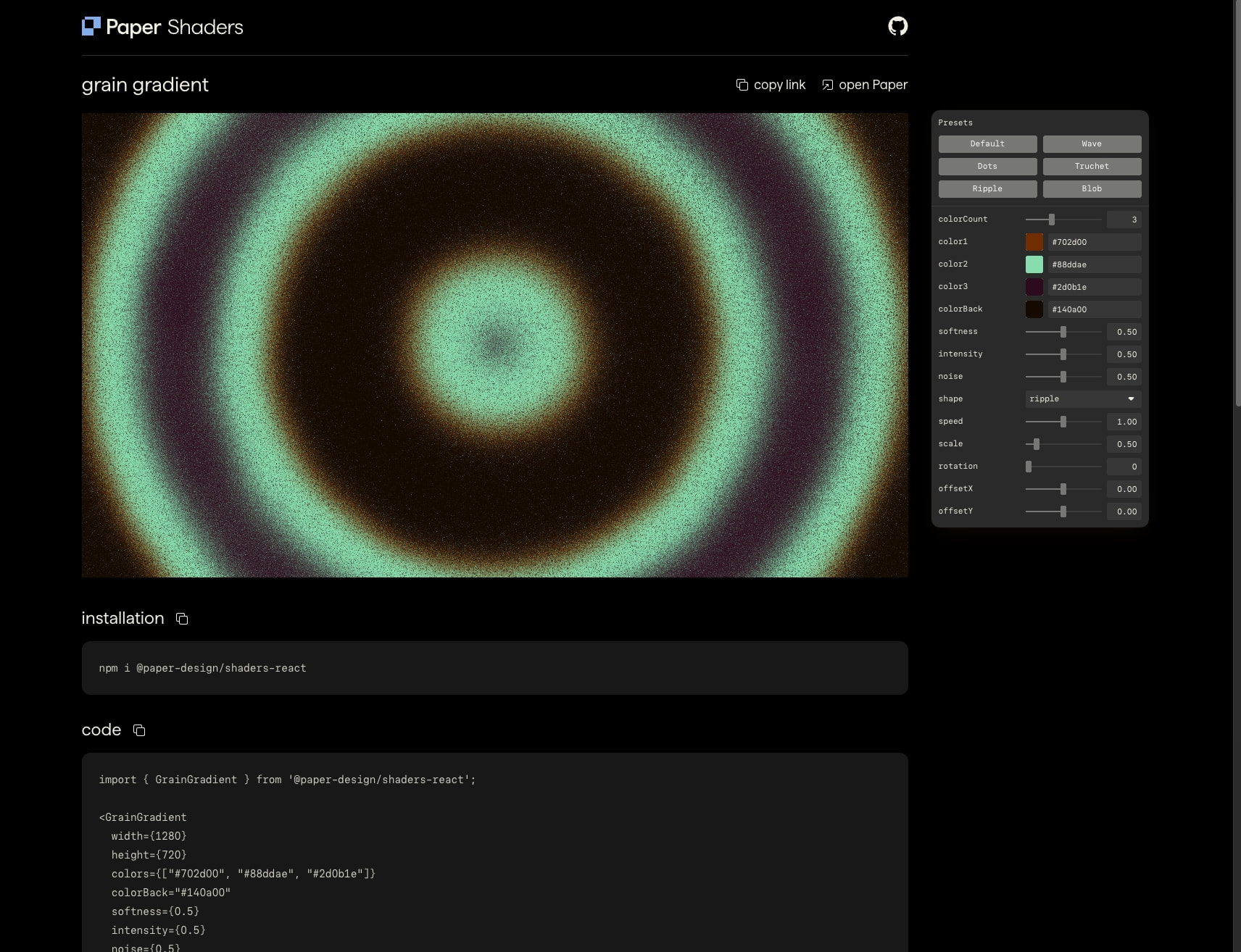Click the intensity={0.5} code line
Image resolution: width=1241 pixels, height=952 pixels.
click(x=159, y=930)
